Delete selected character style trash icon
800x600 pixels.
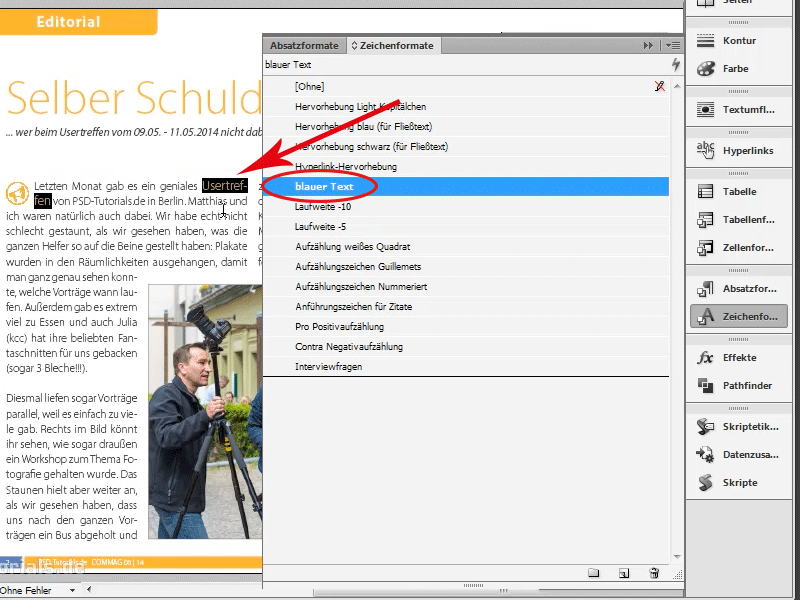(654, 572)
